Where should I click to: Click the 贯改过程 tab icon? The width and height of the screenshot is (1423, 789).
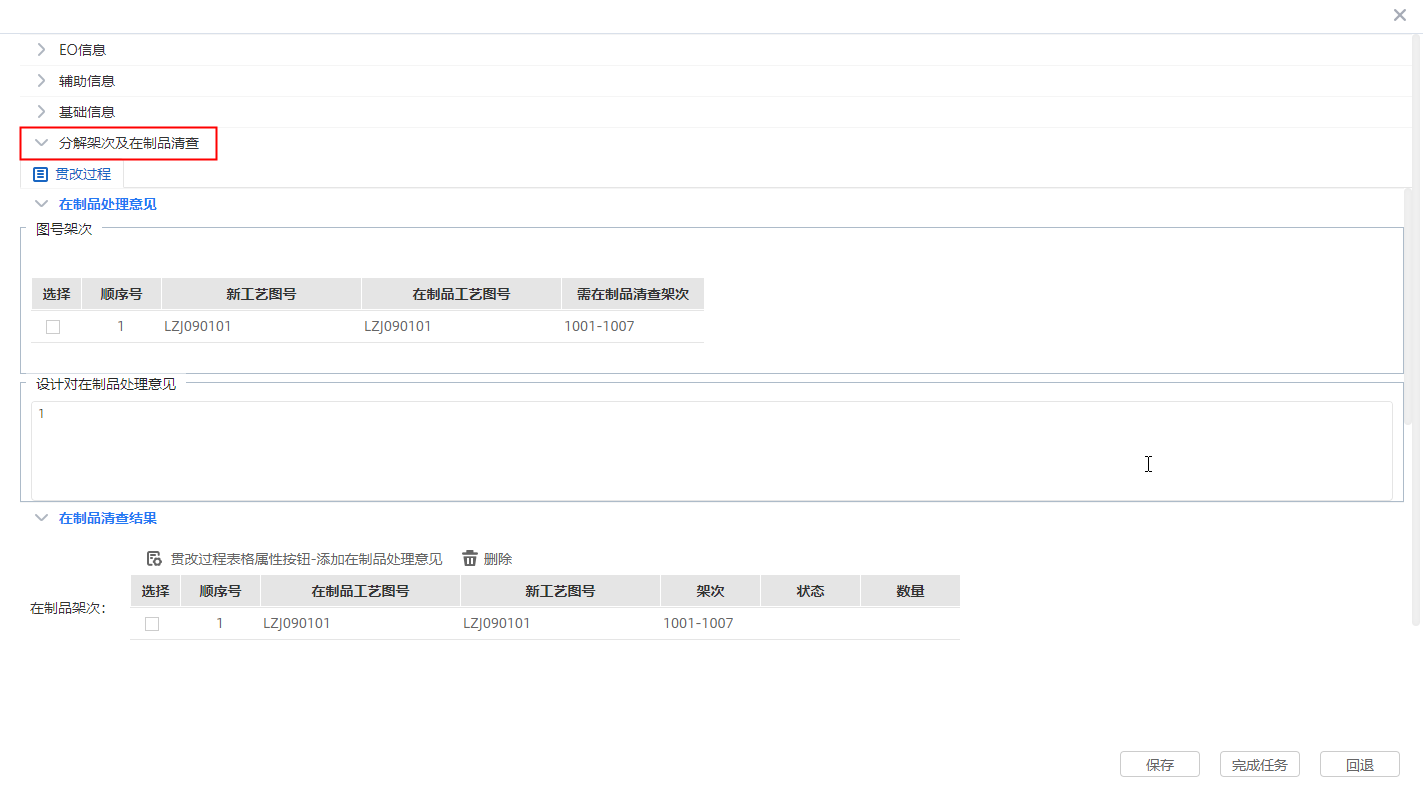[x=40, y=174]
